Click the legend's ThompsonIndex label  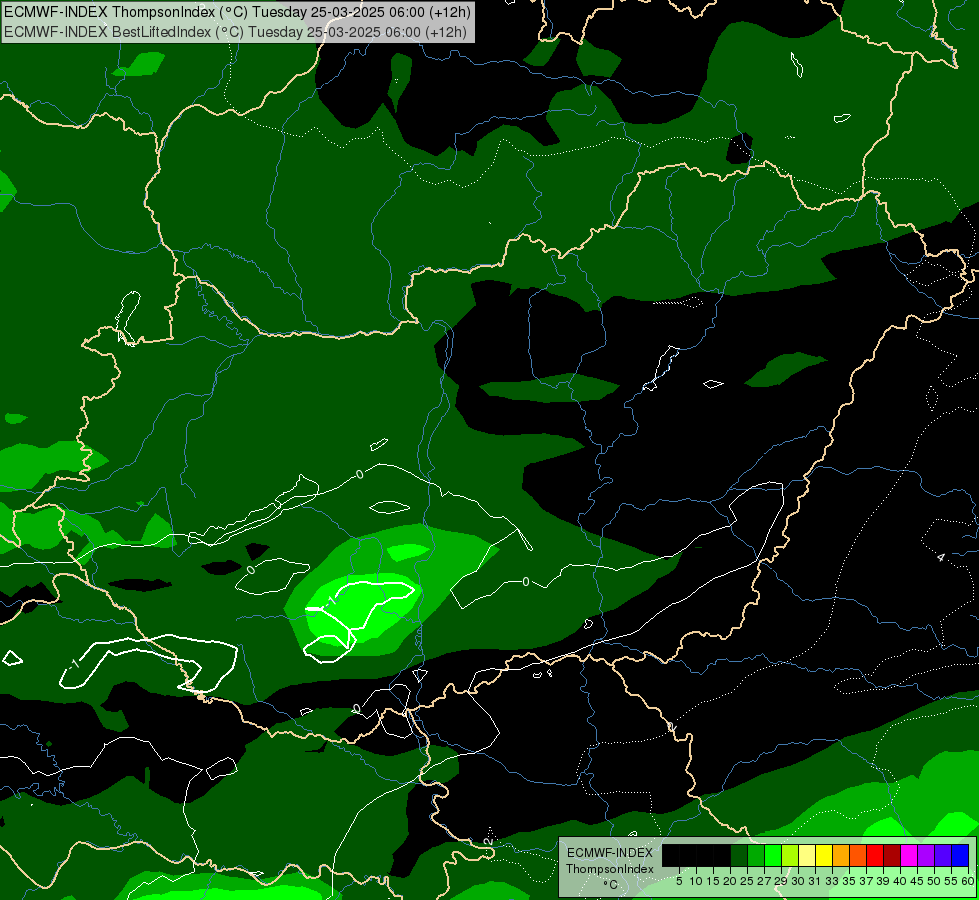coord(610,869)
